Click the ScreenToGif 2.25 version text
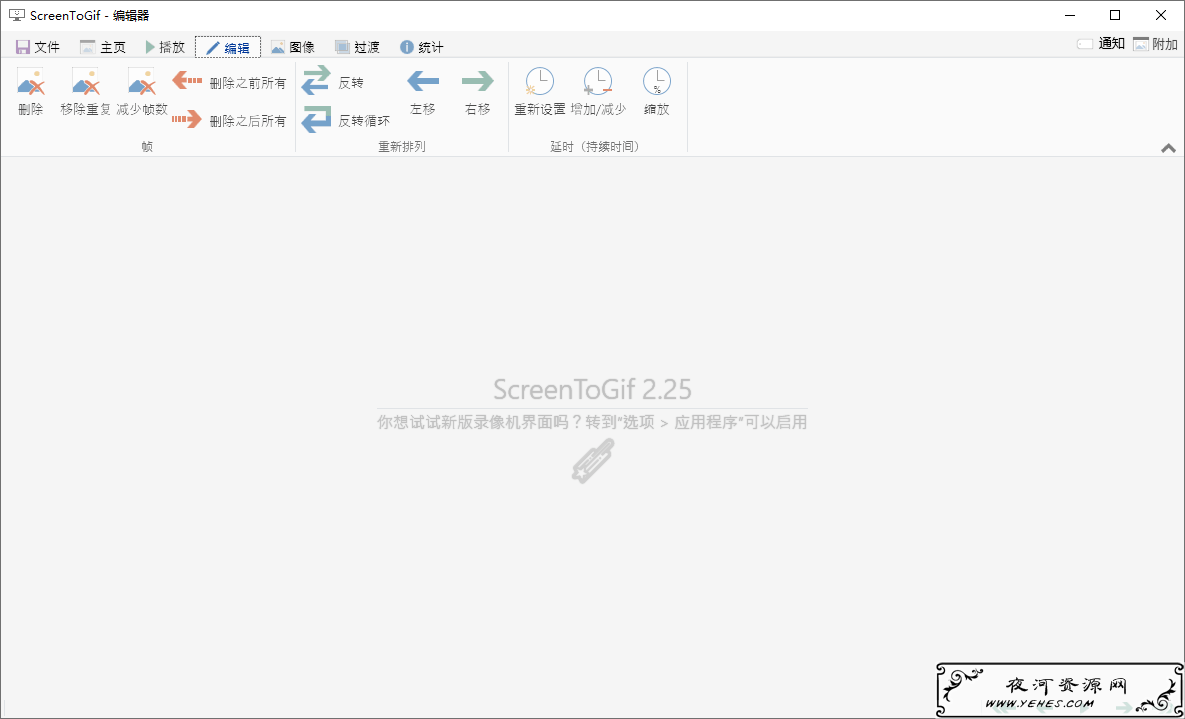 click(592, 389)
